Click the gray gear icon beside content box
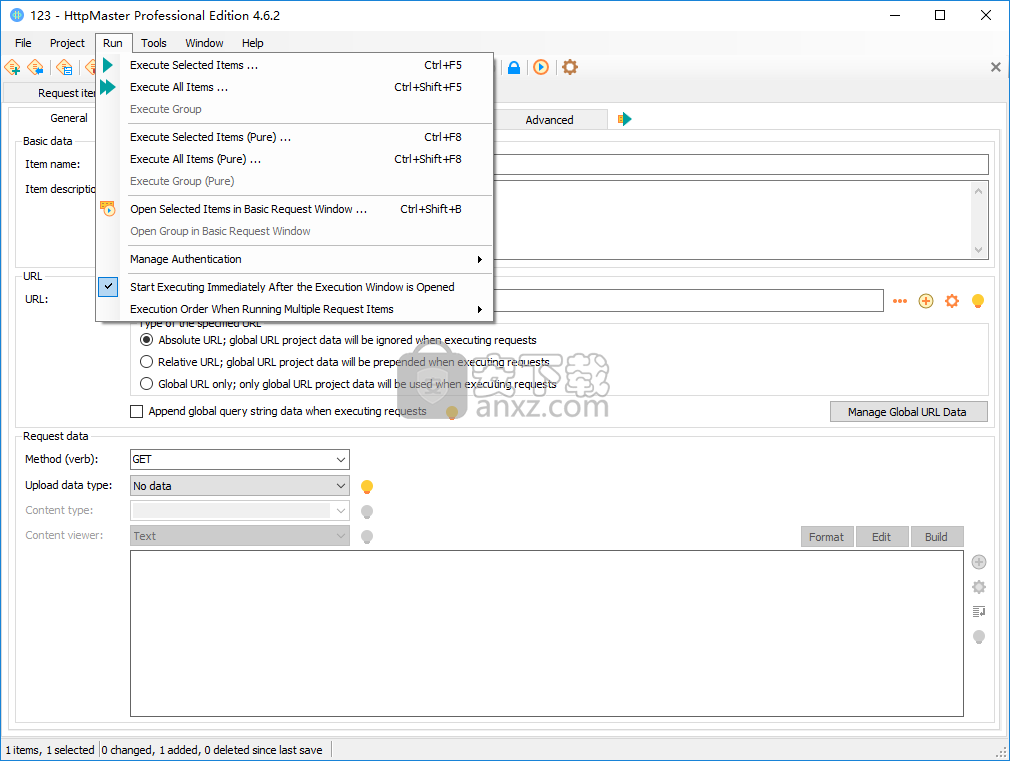1010x761 pixels. tap(979, 587)
